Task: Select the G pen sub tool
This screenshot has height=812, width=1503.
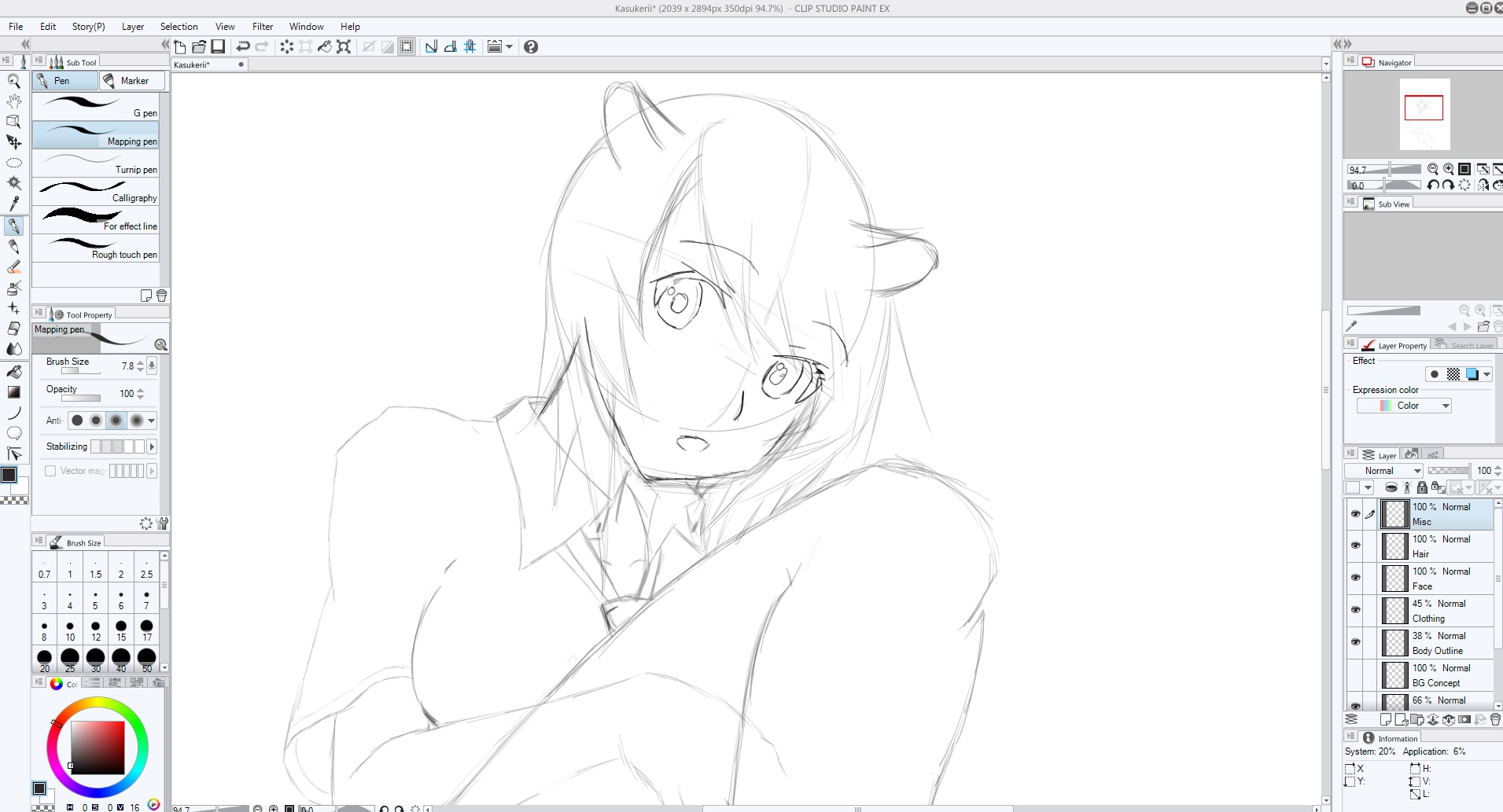Action: 96,106
